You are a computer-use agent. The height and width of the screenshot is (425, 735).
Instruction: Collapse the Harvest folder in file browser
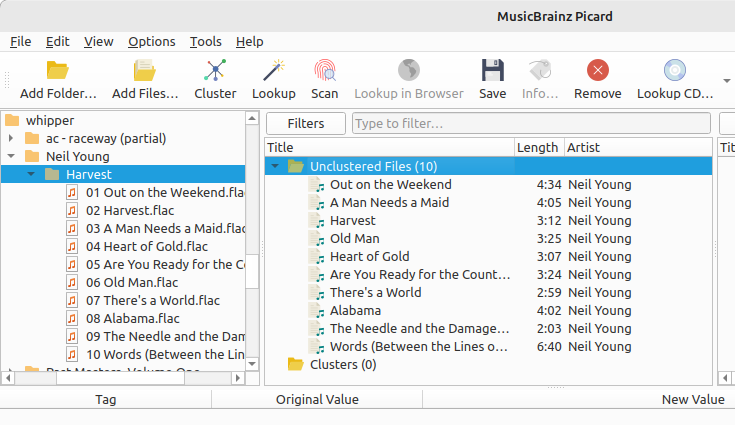31,174
